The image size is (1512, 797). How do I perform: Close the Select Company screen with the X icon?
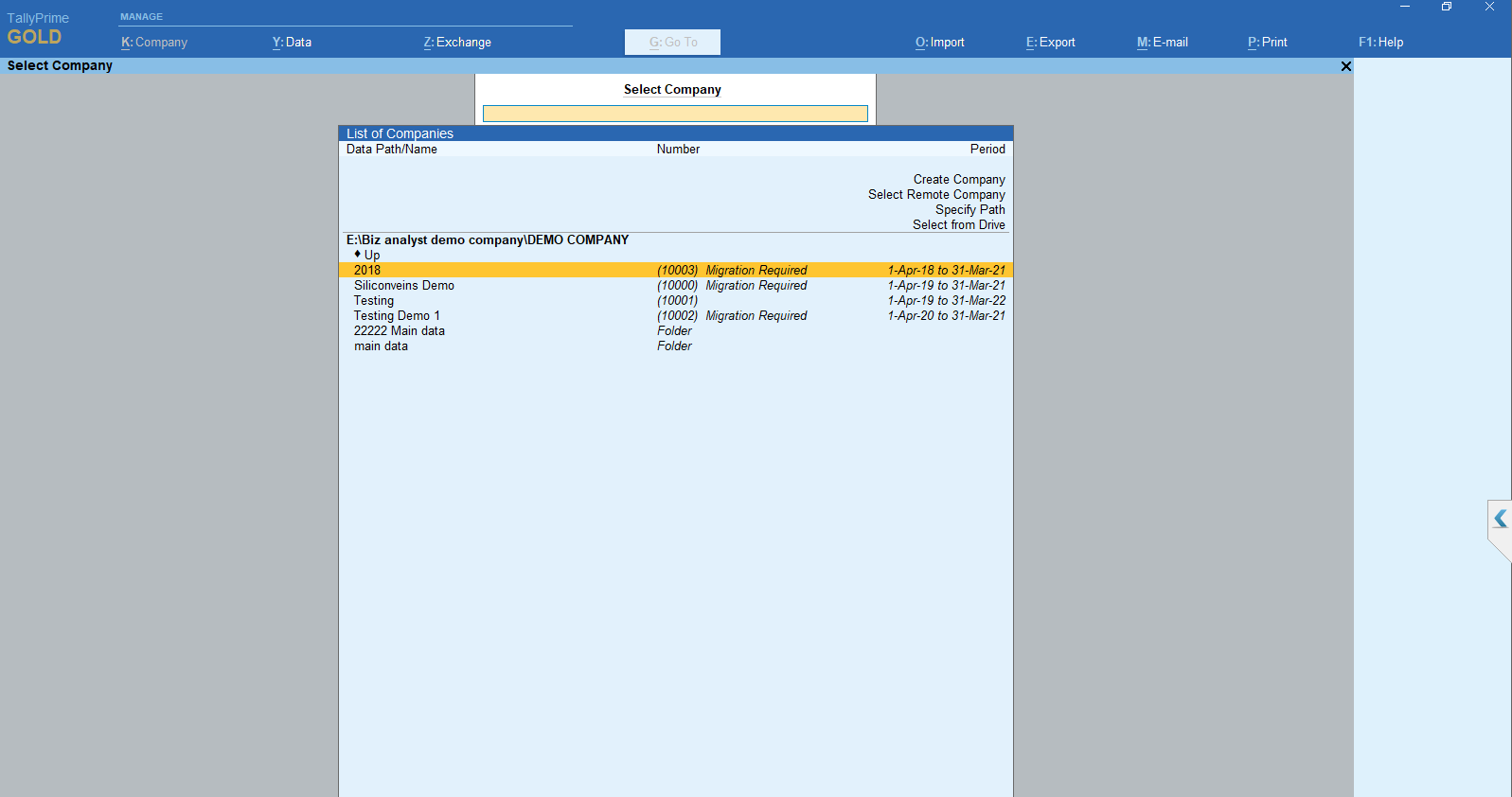[1346, 66]
